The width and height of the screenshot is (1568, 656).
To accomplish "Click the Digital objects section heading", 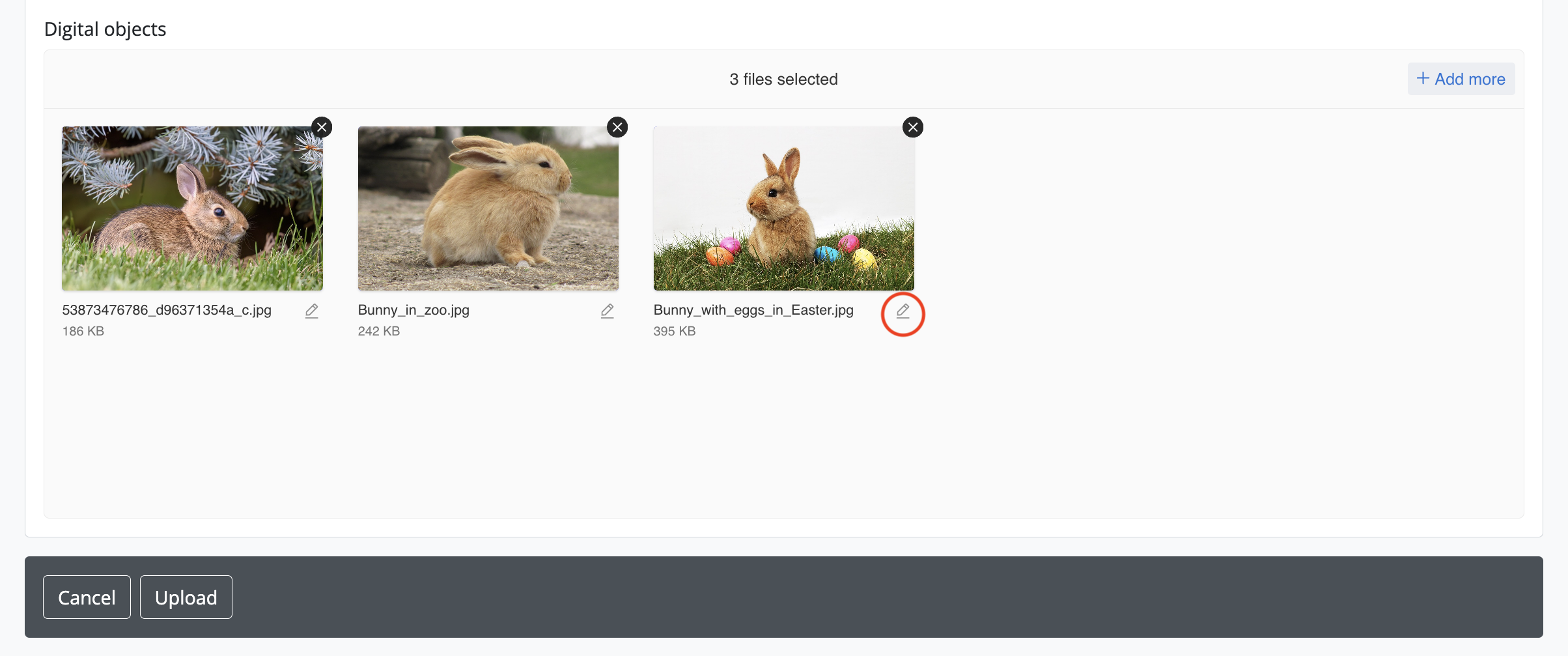I will coord(105,29).
